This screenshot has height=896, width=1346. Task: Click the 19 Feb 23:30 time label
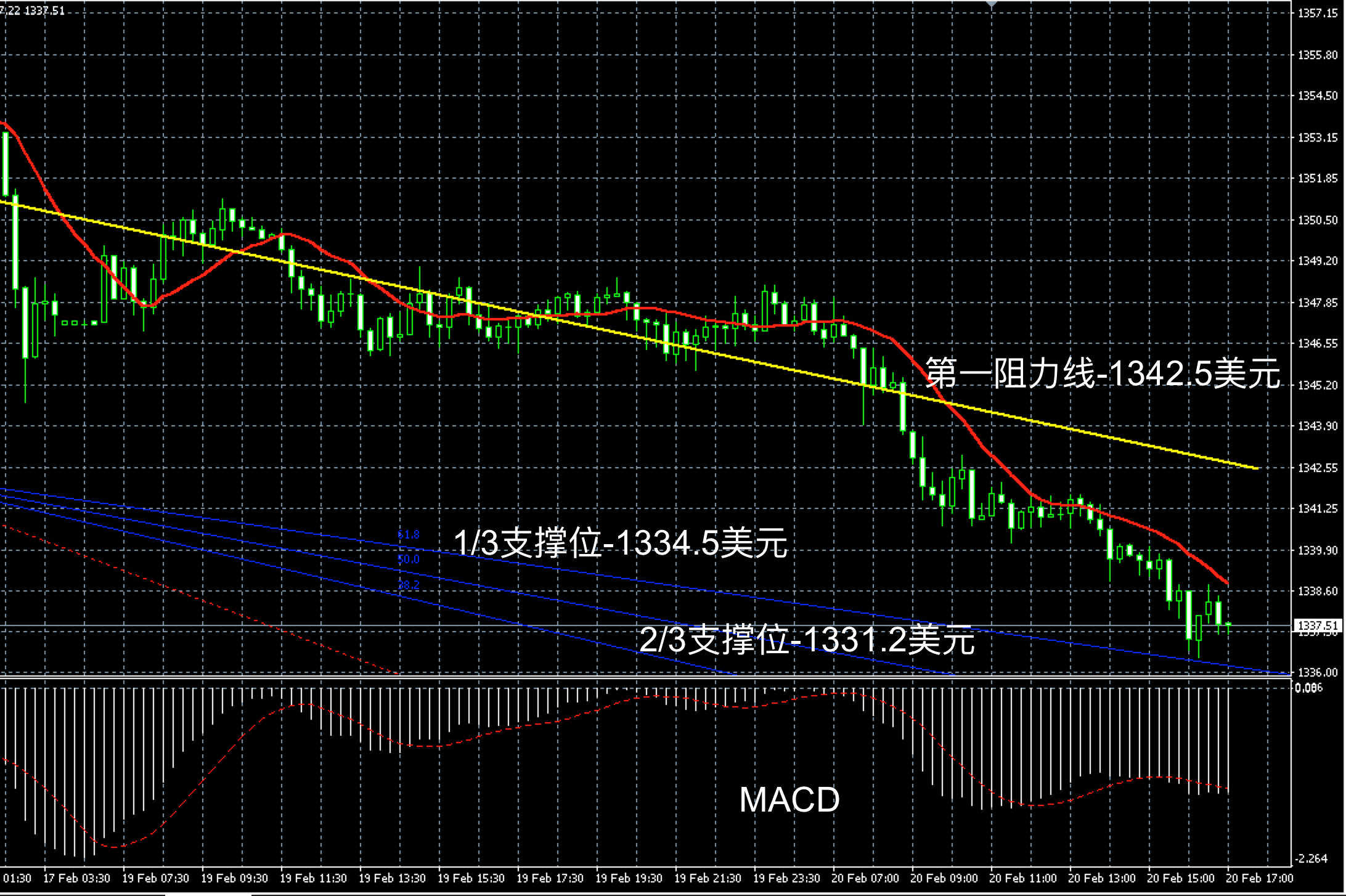coord(786,878)
